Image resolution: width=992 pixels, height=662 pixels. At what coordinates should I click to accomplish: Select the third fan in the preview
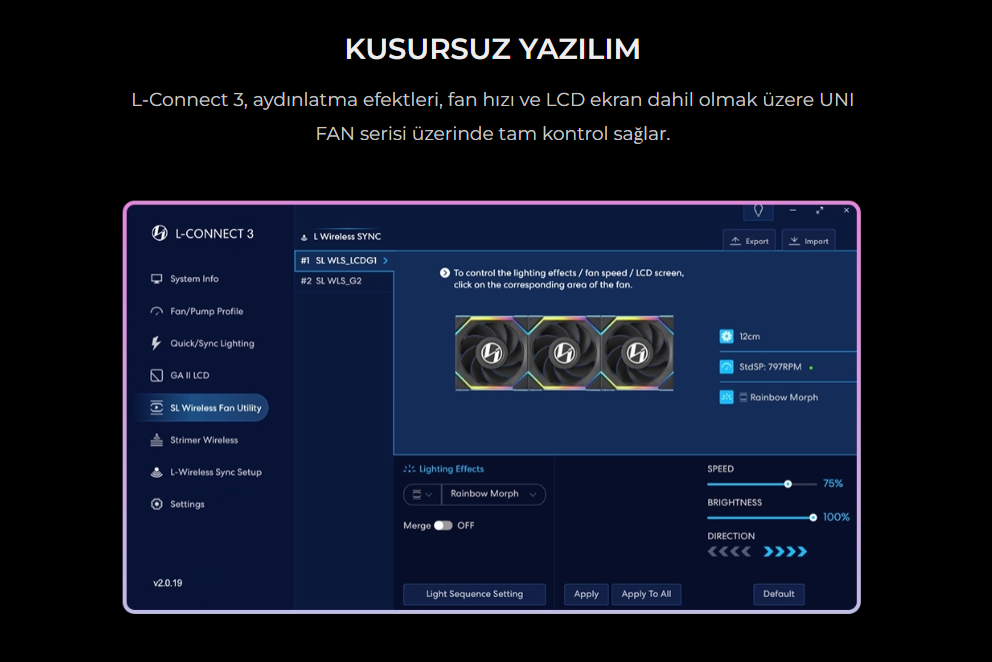(x=637, y=353)
